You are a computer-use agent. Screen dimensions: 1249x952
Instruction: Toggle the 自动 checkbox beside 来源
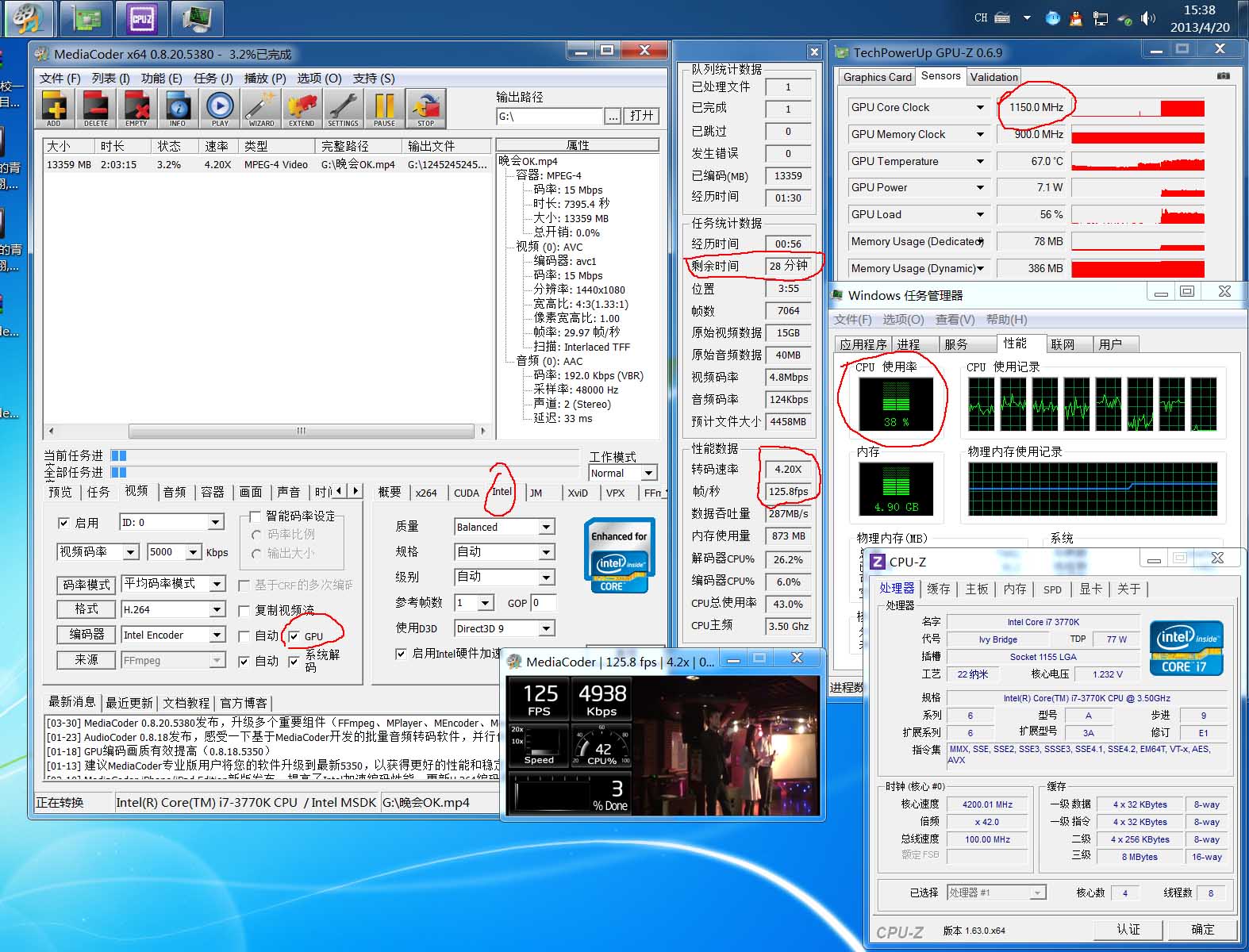point(244,661)
